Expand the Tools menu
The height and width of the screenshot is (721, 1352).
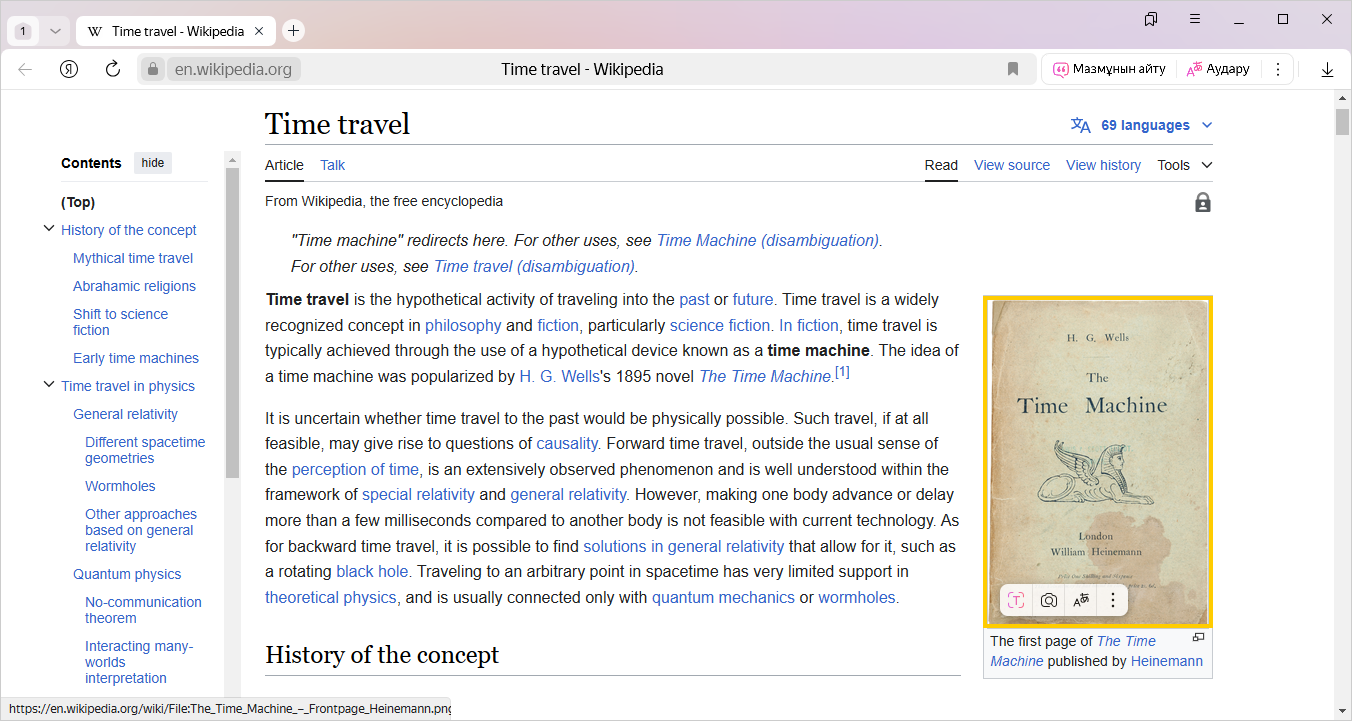pos(1184,165)
